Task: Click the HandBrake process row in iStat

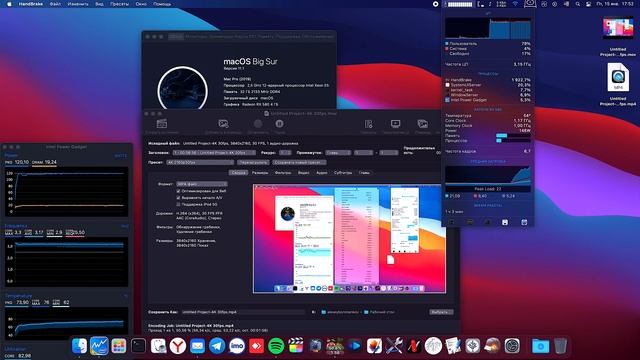Action: click(488, 80)
